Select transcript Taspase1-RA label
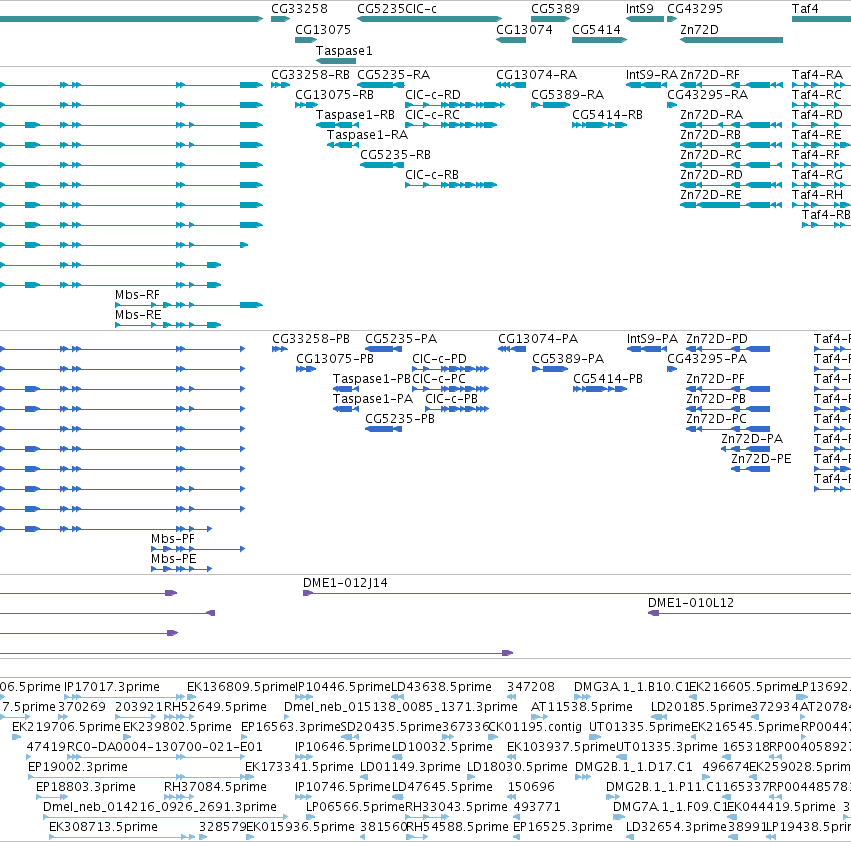 tap(367, 135)
